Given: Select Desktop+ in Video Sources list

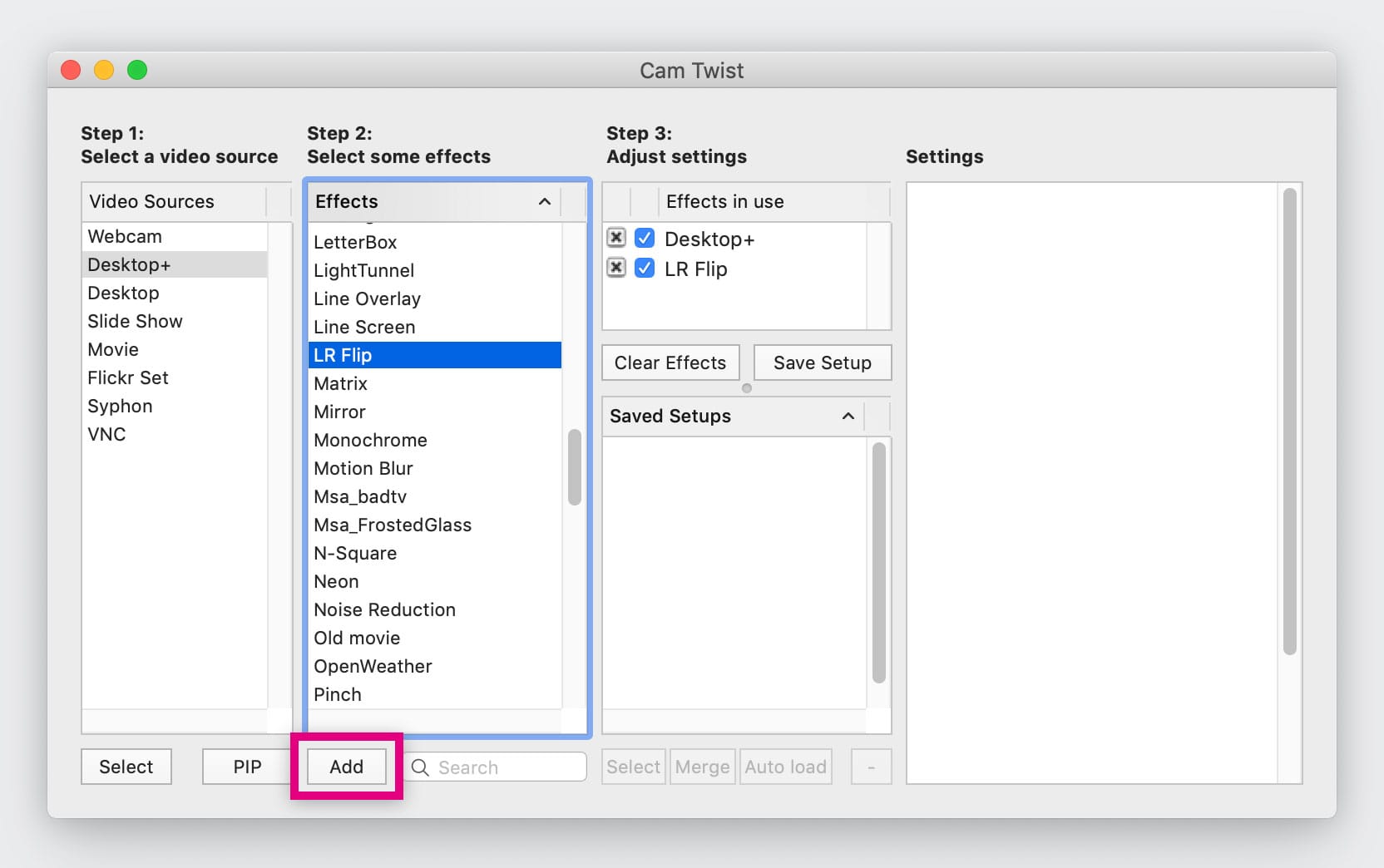Looking at the screenshot, I should (x=174, y=264).
